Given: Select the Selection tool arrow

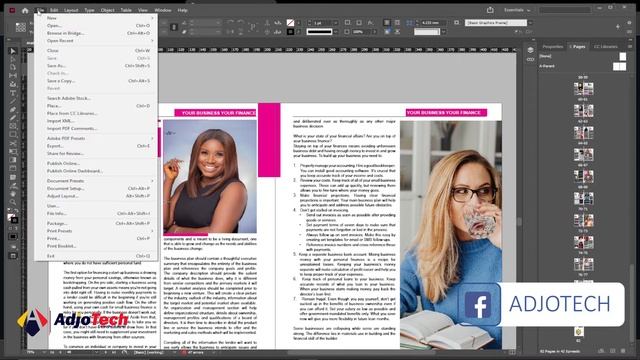Looking at the screenshot, I should (13, 51).
